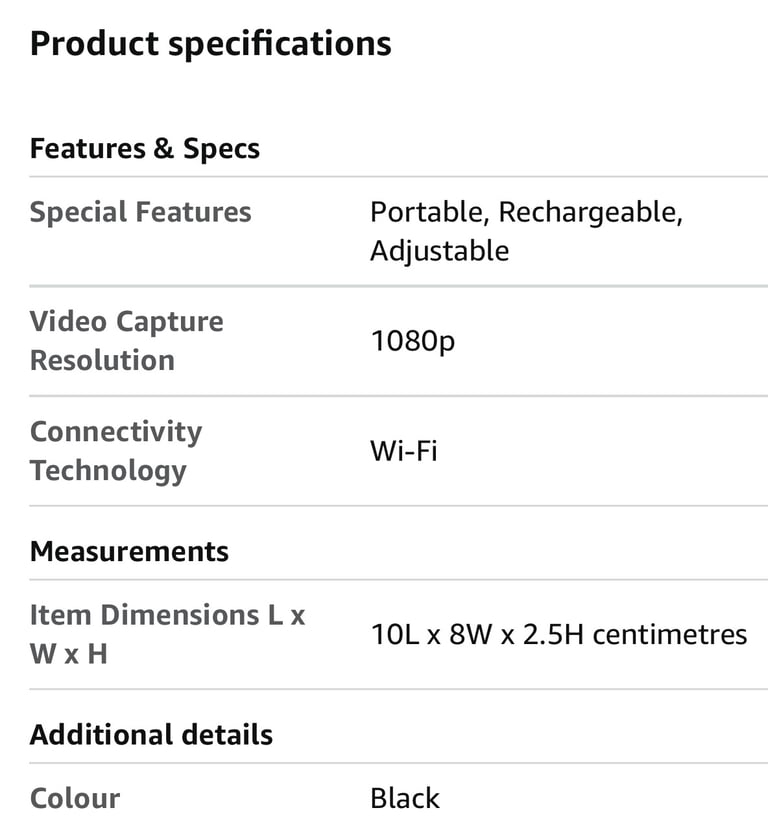
Task: Click the word Portable in Special Features
Action: click(x=427, y=212)
